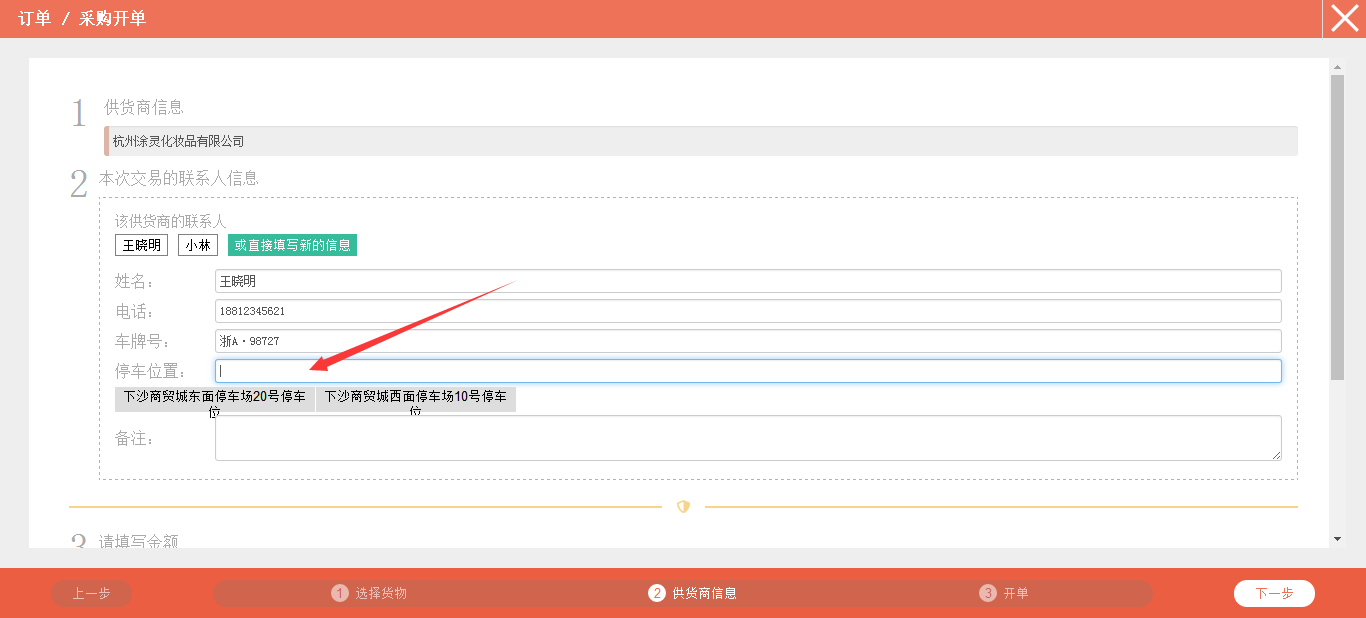Click 或直接填写新的信息 button

click(x=292, y=245)
